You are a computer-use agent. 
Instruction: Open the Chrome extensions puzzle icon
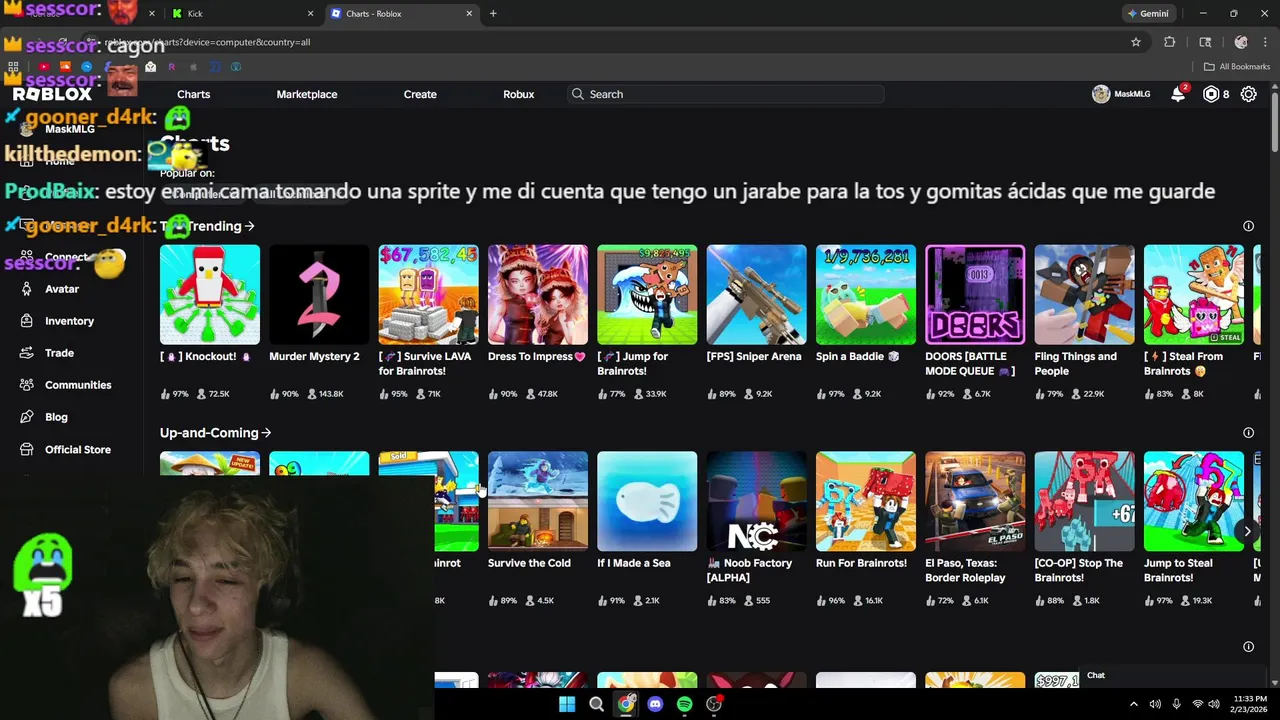(1170, 42)
